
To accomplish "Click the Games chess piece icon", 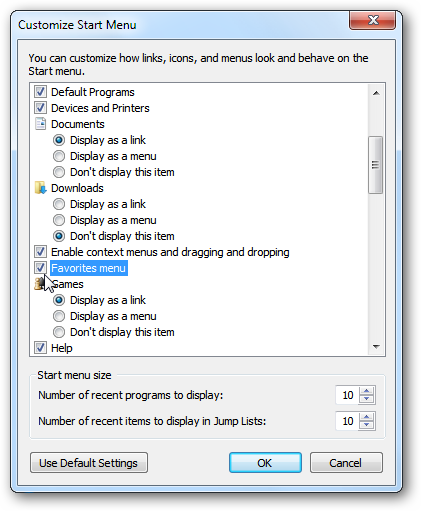I will [x=40, y=284].
